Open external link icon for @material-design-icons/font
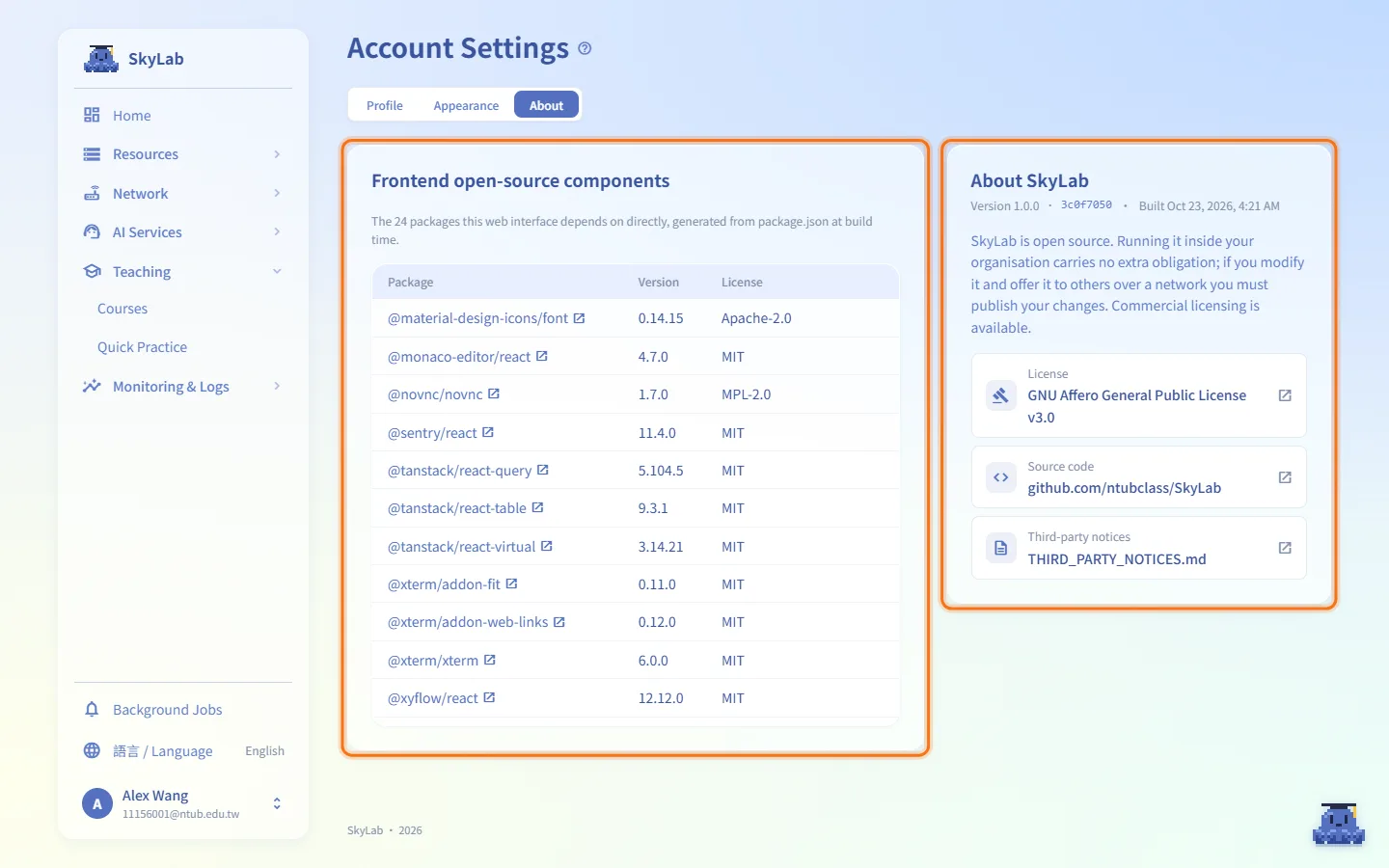Screen dimensions: 1389x868 [x=579, y=317]
